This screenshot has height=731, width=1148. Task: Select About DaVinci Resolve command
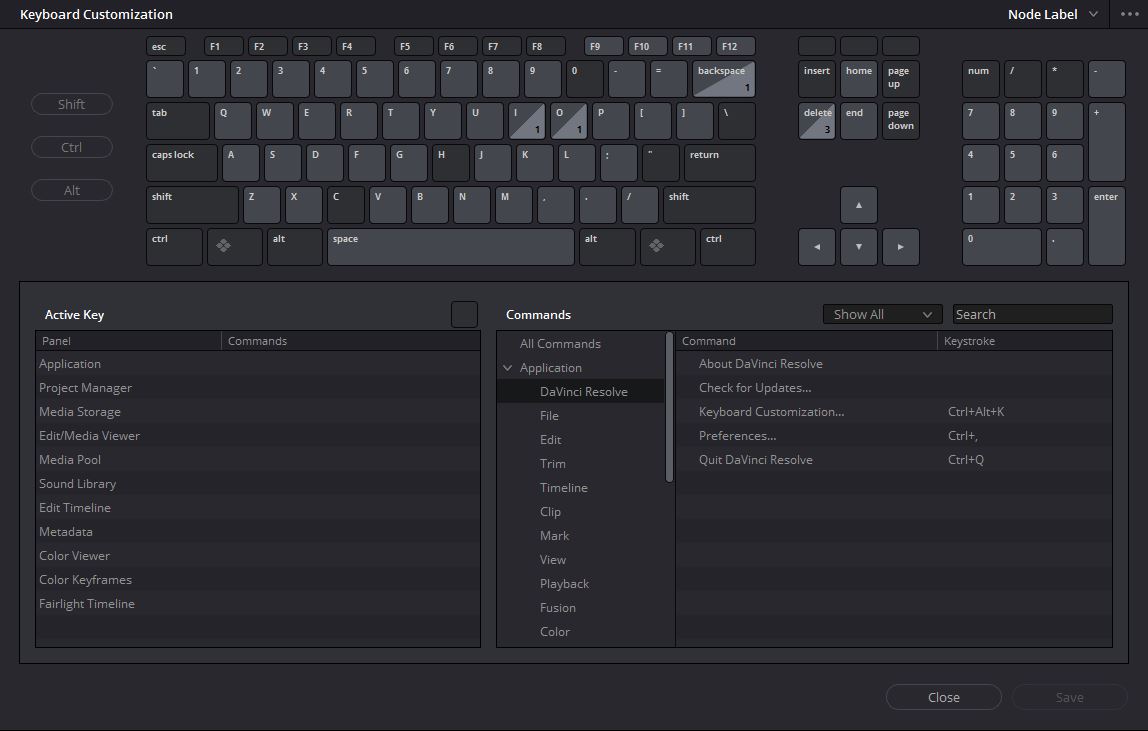point(894,364)
